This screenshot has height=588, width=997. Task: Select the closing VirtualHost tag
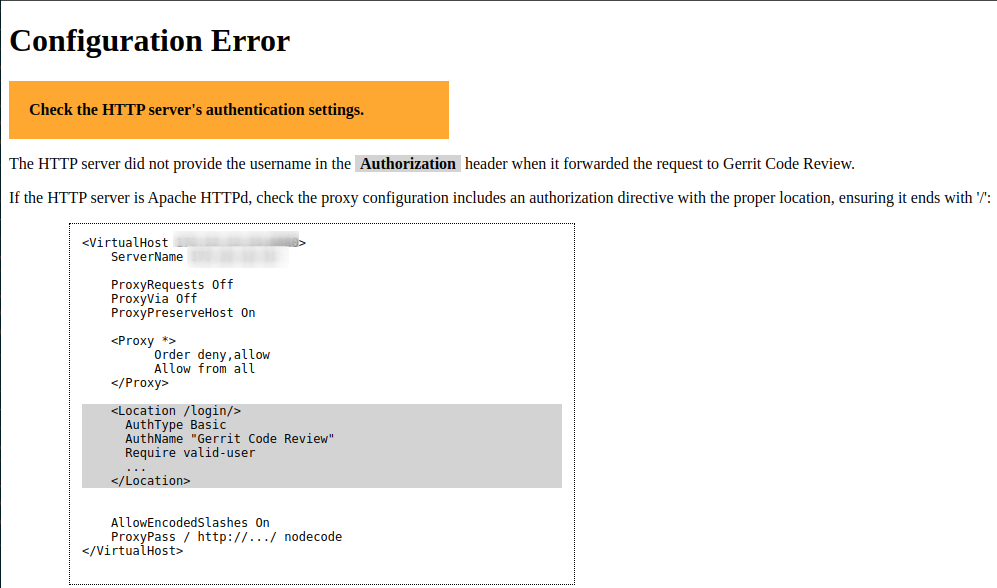(133, 550)
